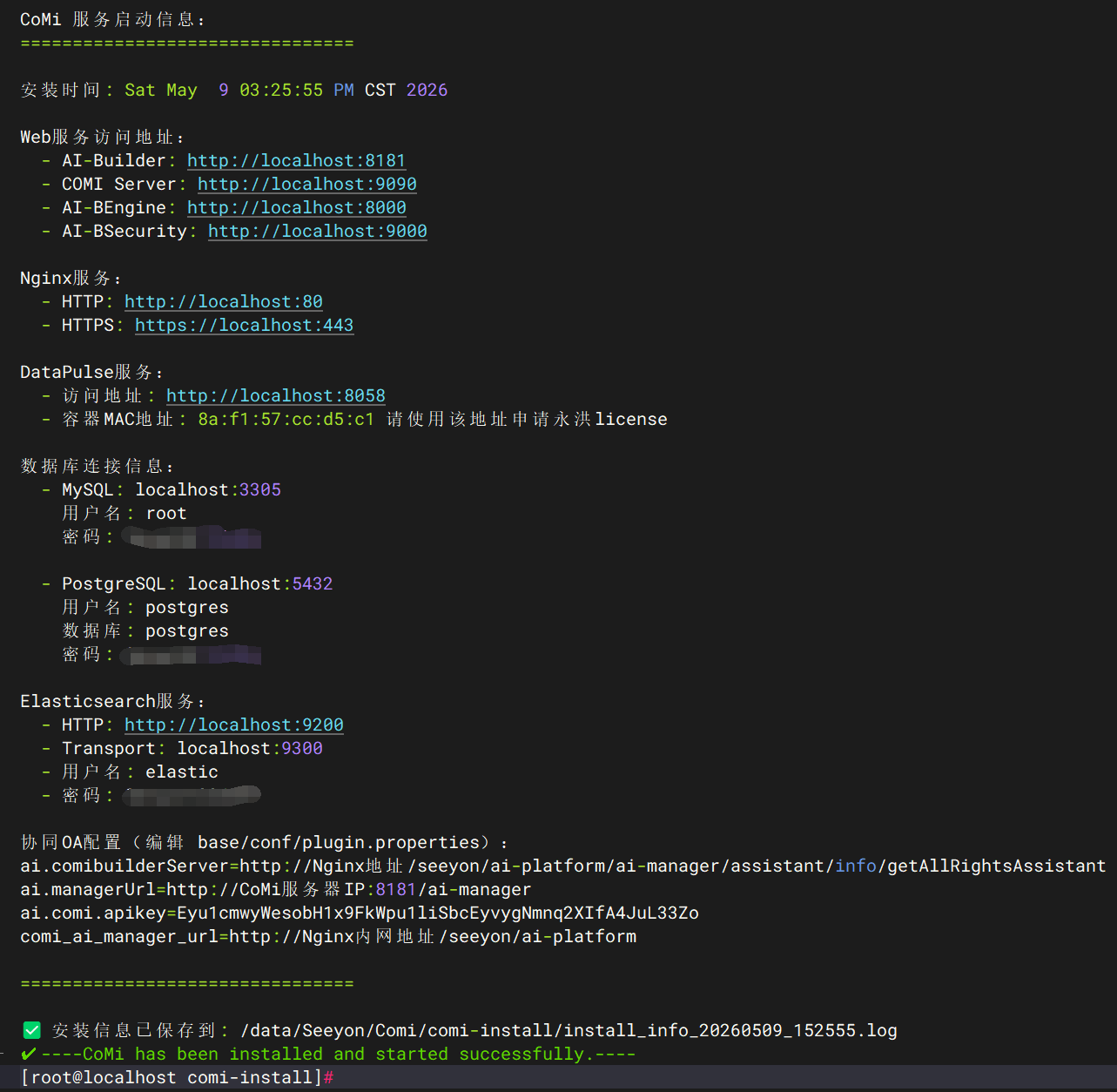Click the "容器MAC地址" label
1117x1092 pixels.
click(118, 419)
